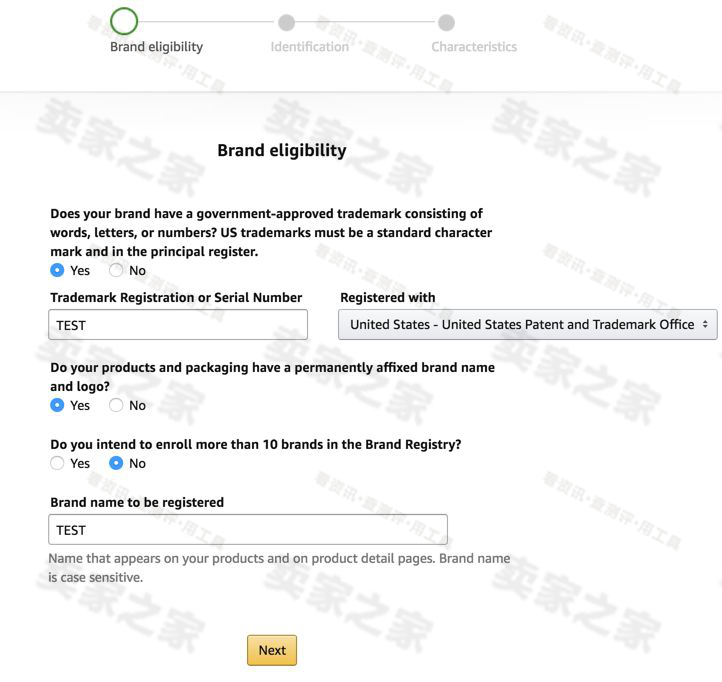Click the progress line between Identification and Characteristics
The width and height of the screenshot is (722, 682).
point(367,22)
